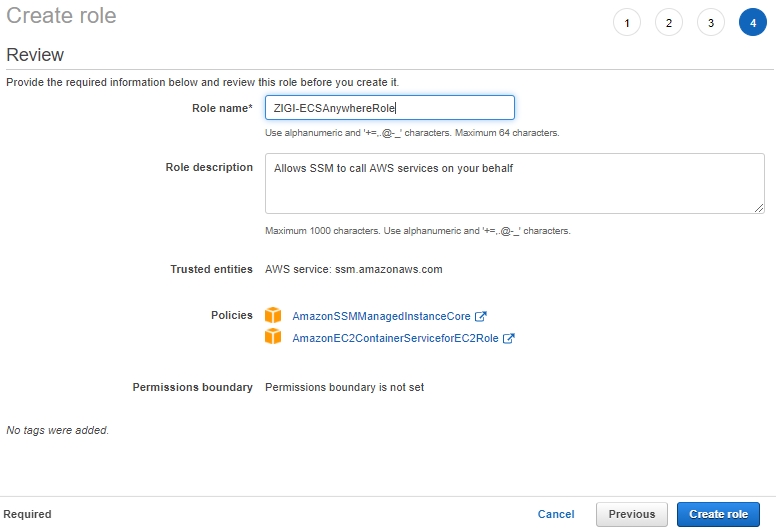Open the AmazonSSMManagedInstanceCore policy link
Screen dimensions: 776x529
coord(381,316)
